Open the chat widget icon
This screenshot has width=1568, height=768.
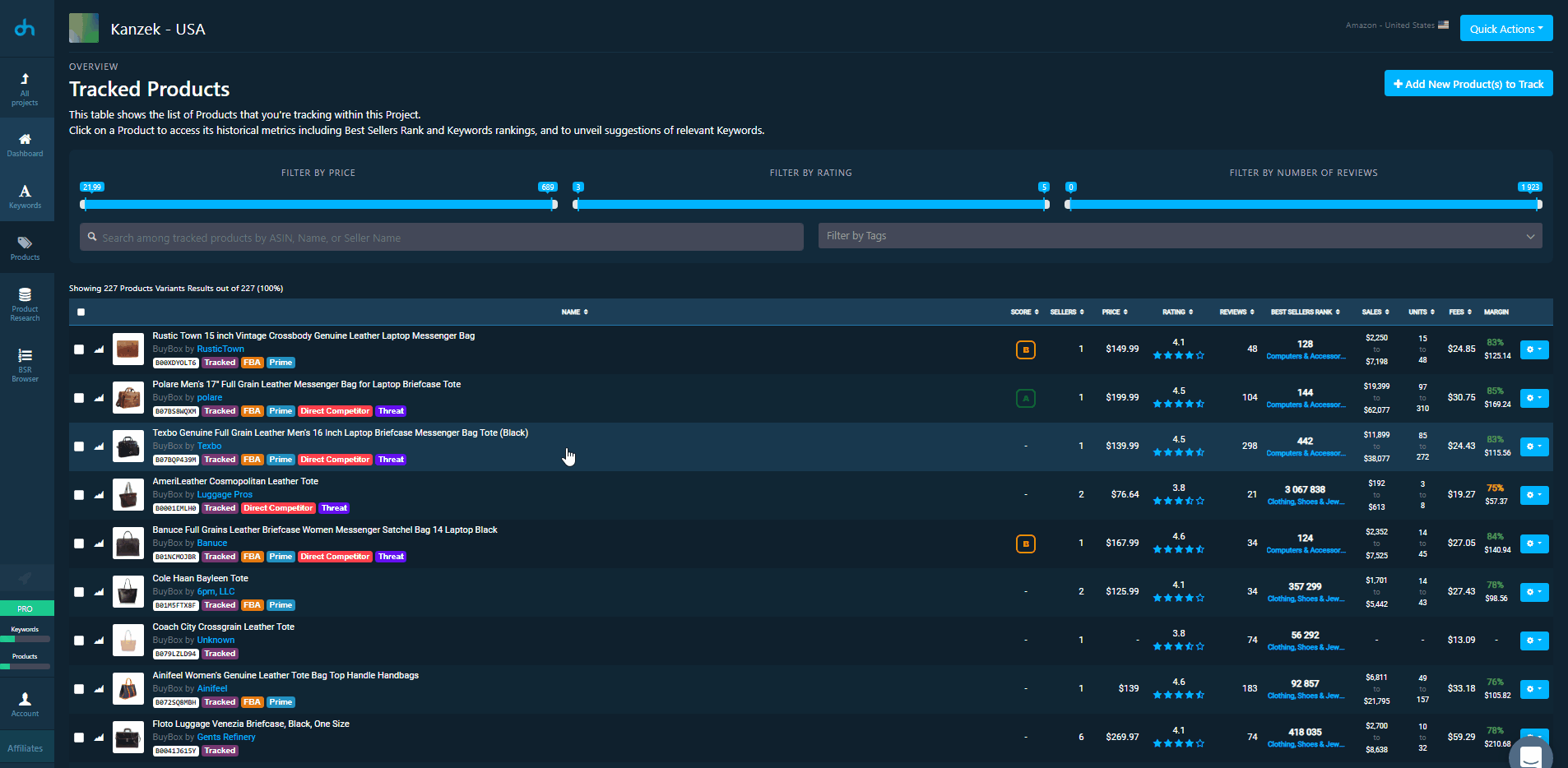1530,755
